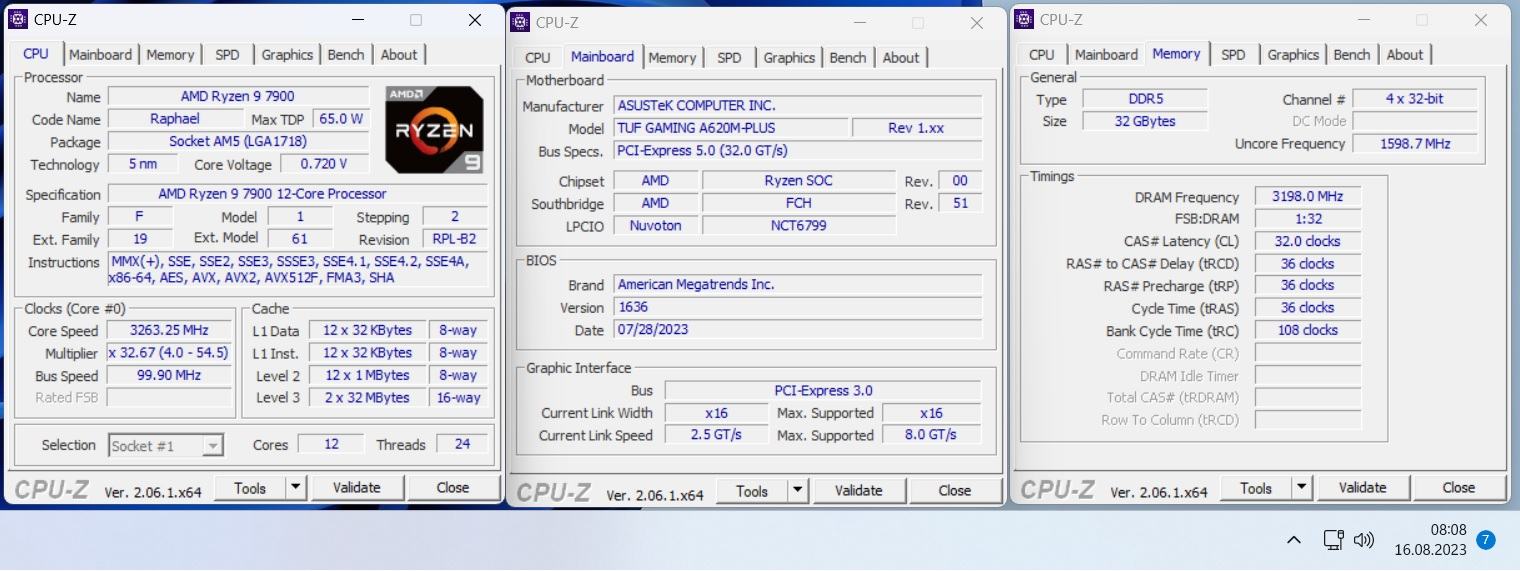Switch to the CPU tab in the Mainboard window
The width and height of the screenshot is (1520, 571).
tap(537, 58)
